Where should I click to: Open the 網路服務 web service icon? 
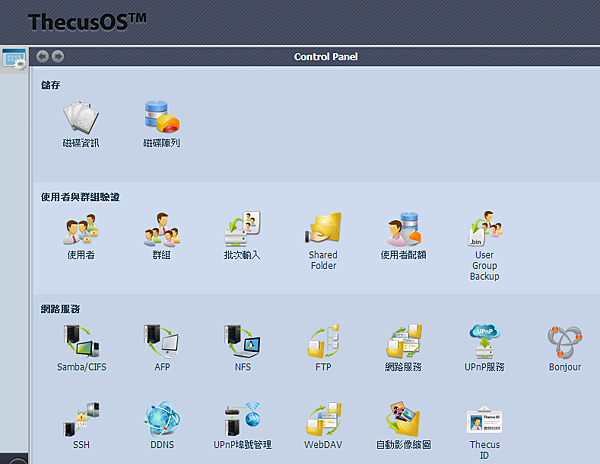404,341
